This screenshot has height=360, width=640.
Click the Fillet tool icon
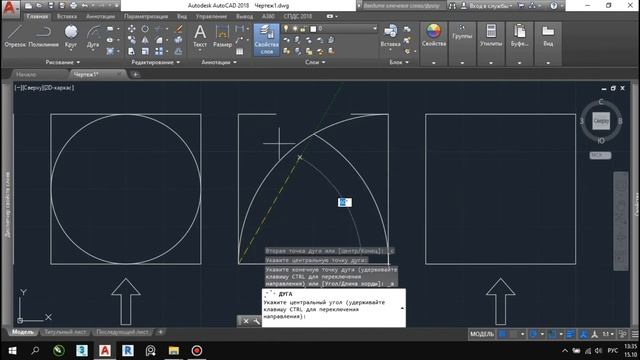click(159, 40)
